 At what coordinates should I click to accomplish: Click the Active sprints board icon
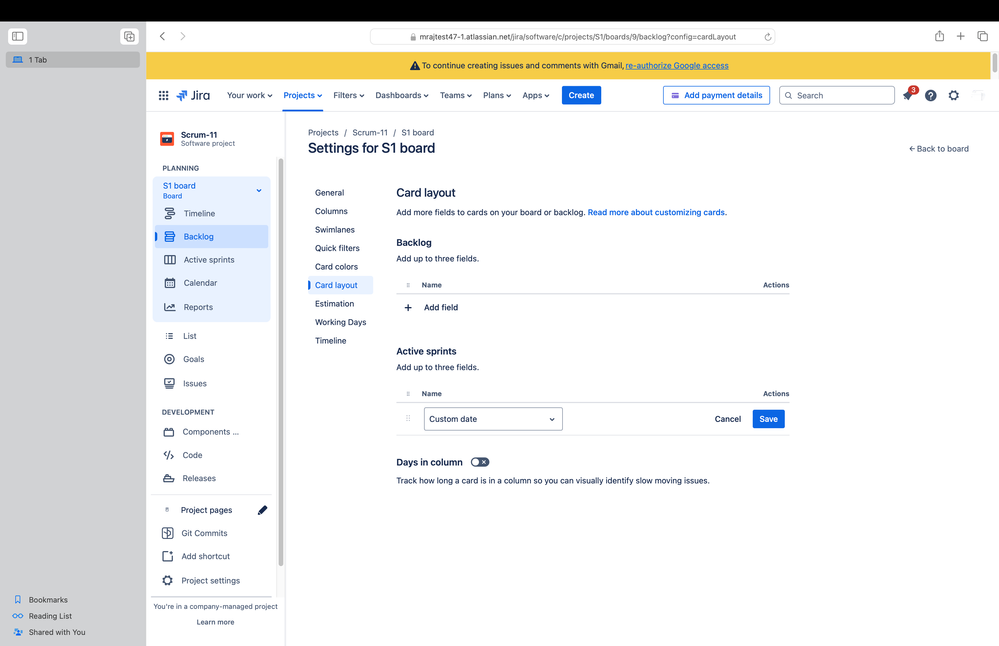pyautogui.click(x=169, y=260)
